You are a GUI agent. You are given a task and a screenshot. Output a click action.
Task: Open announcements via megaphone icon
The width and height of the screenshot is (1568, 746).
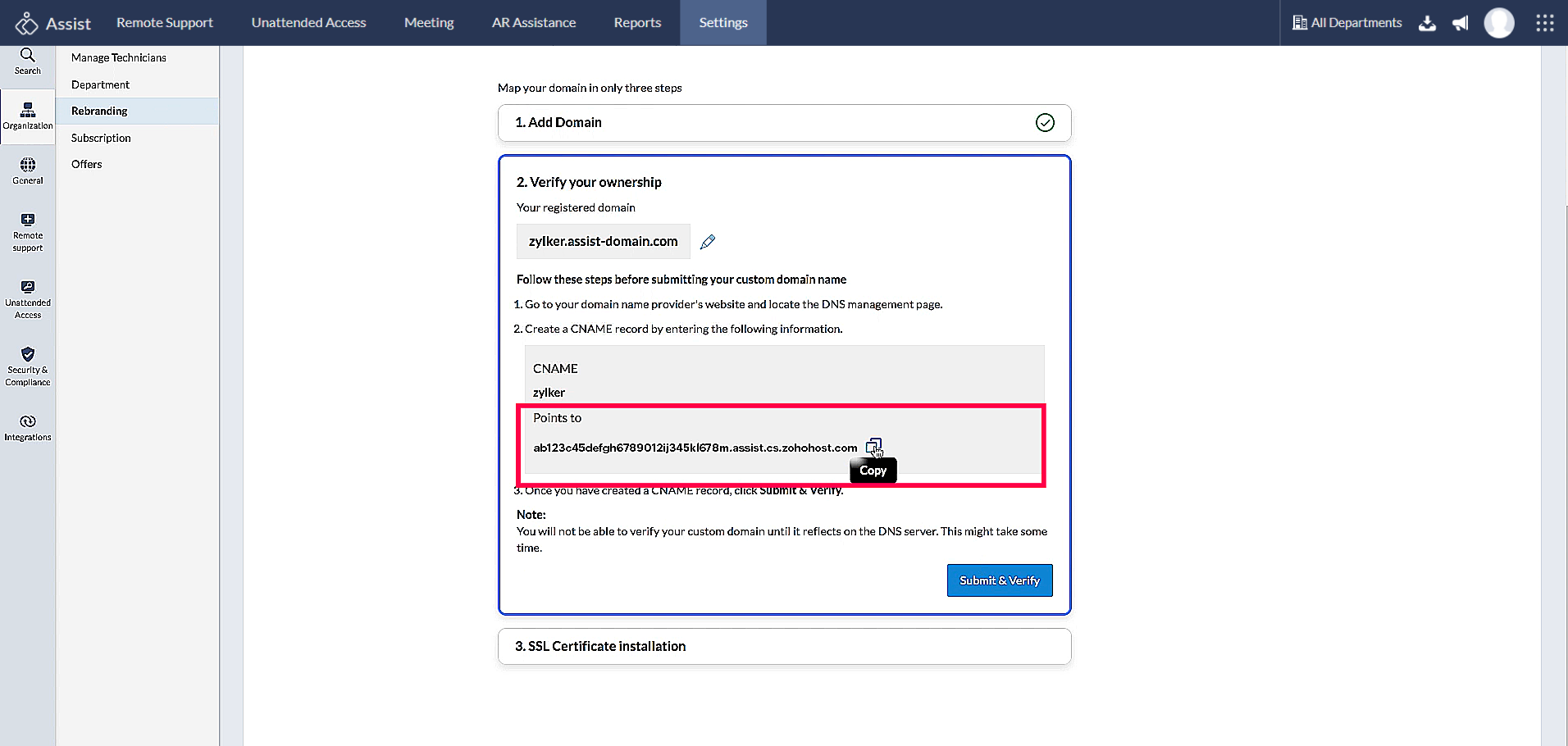[x=1461, y=23]
